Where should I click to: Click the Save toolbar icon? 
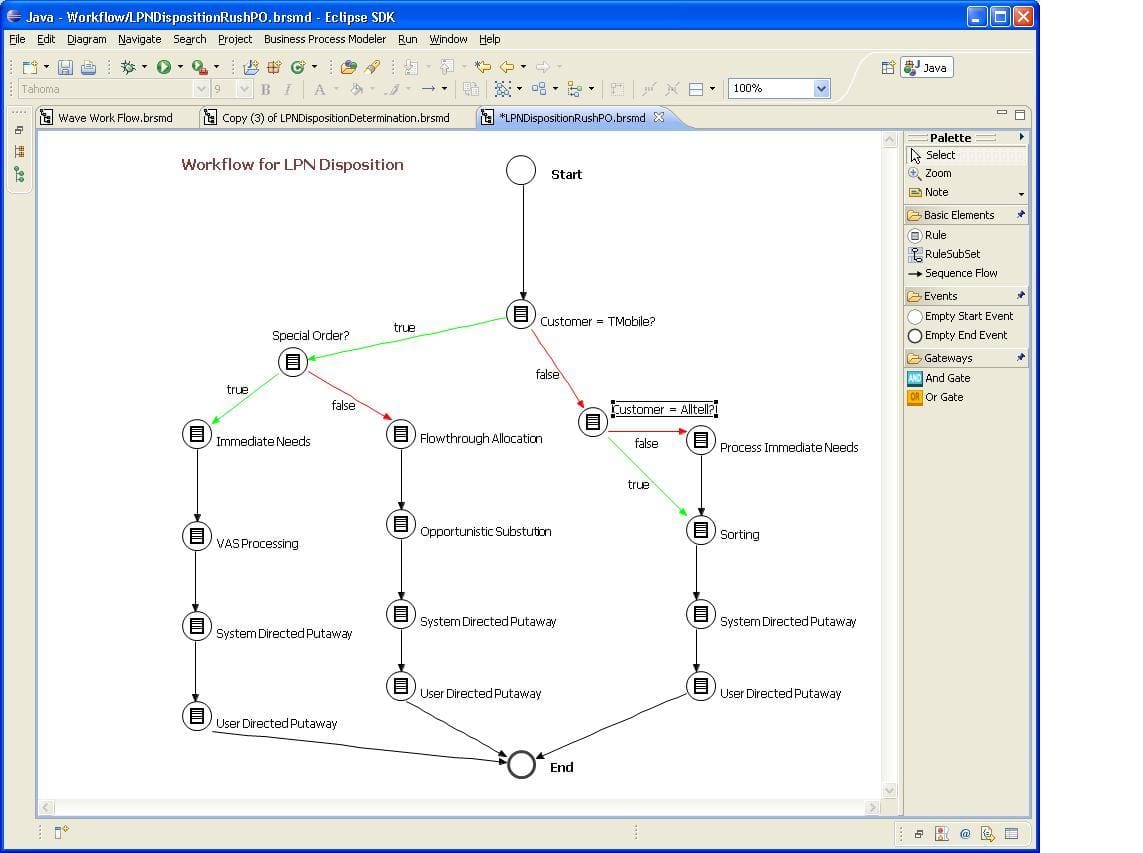[x=65, y=68]
